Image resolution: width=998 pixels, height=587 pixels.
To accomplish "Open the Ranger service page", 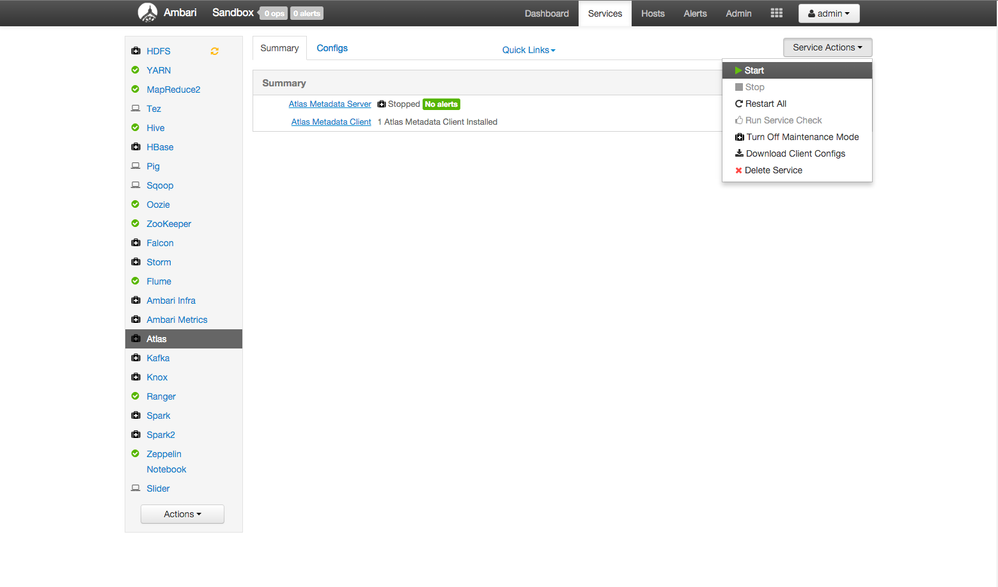I will (x=161, y=396).
